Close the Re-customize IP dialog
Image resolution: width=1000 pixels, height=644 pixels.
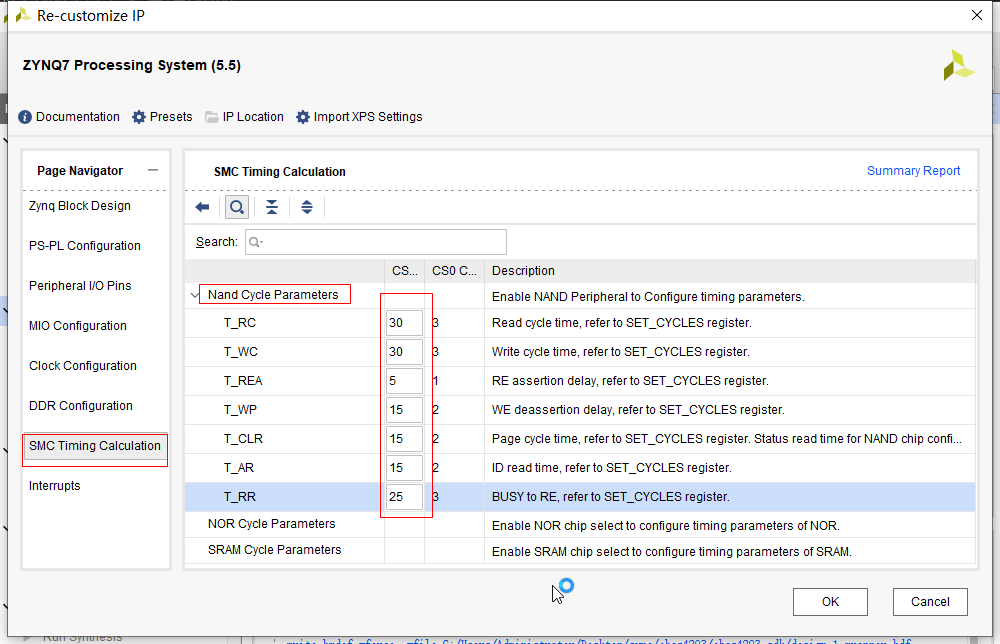976,15
